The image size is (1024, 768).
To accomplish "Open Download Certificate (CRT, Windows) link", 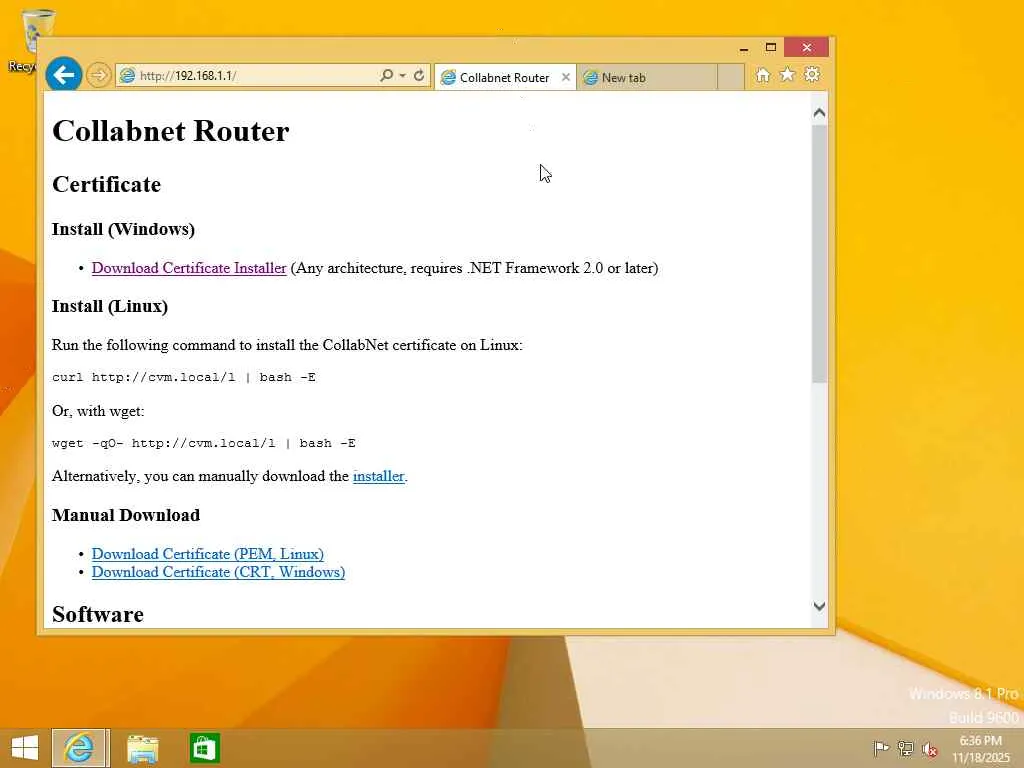I will (x=218, y=572).
